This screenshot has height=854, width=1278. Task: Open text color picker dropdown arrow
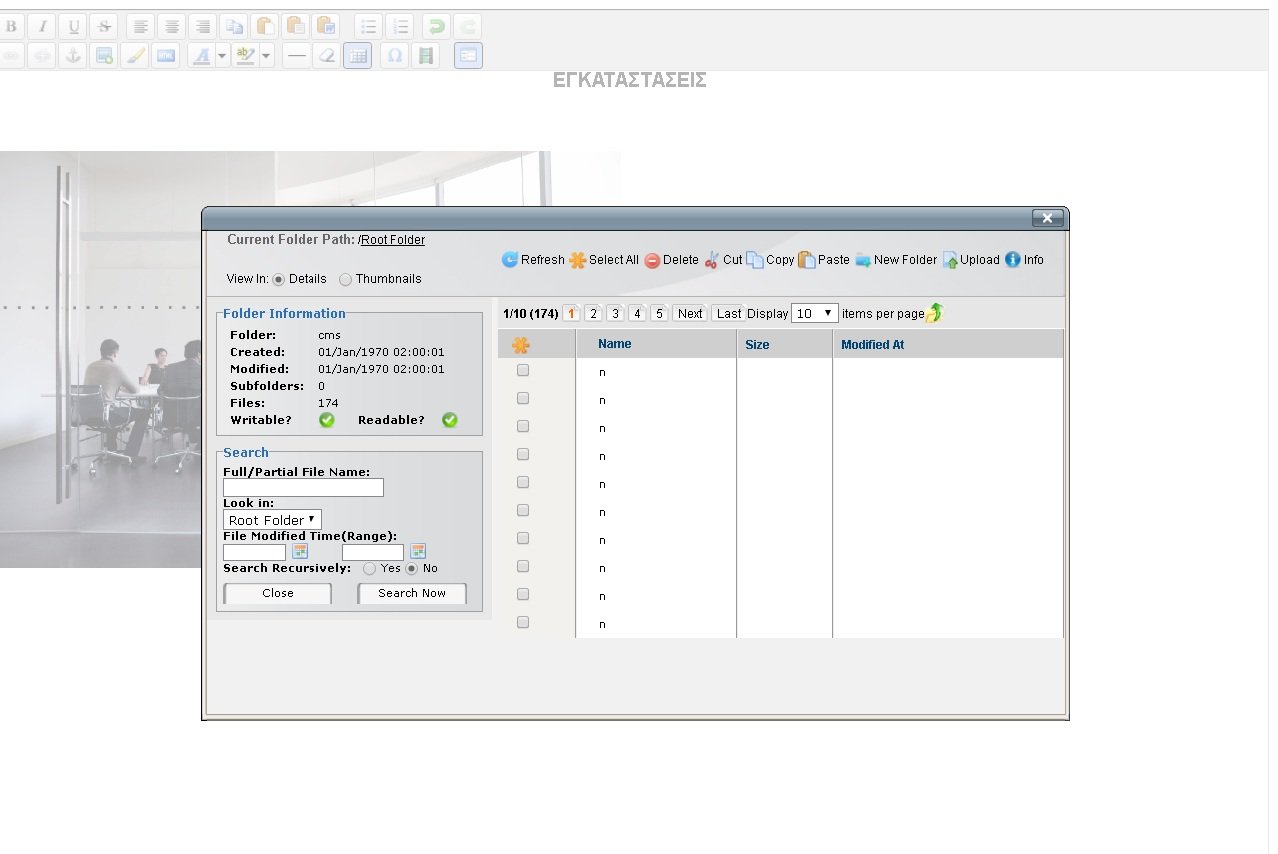coord(222,56)
